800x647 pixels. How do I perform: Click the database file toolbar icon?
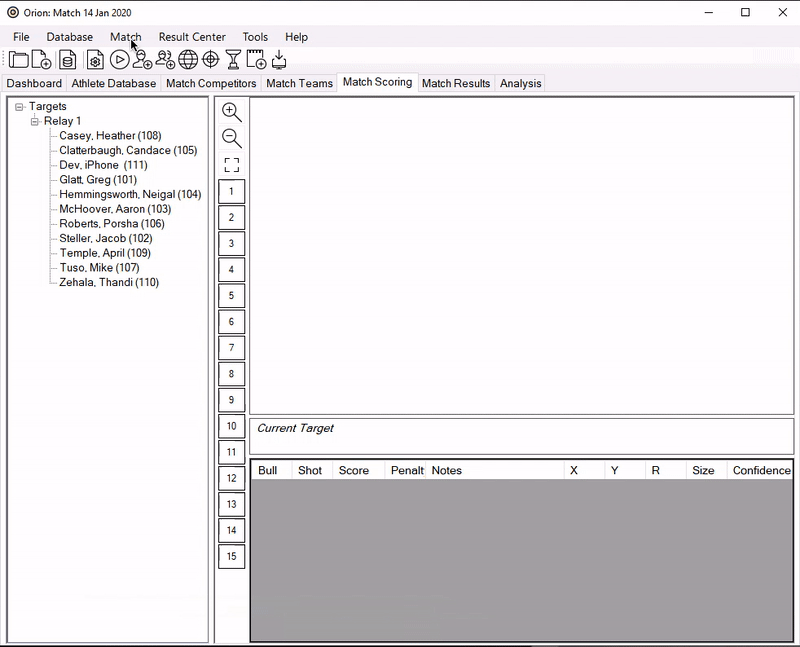pyautogui.click(x=68, y=60)
